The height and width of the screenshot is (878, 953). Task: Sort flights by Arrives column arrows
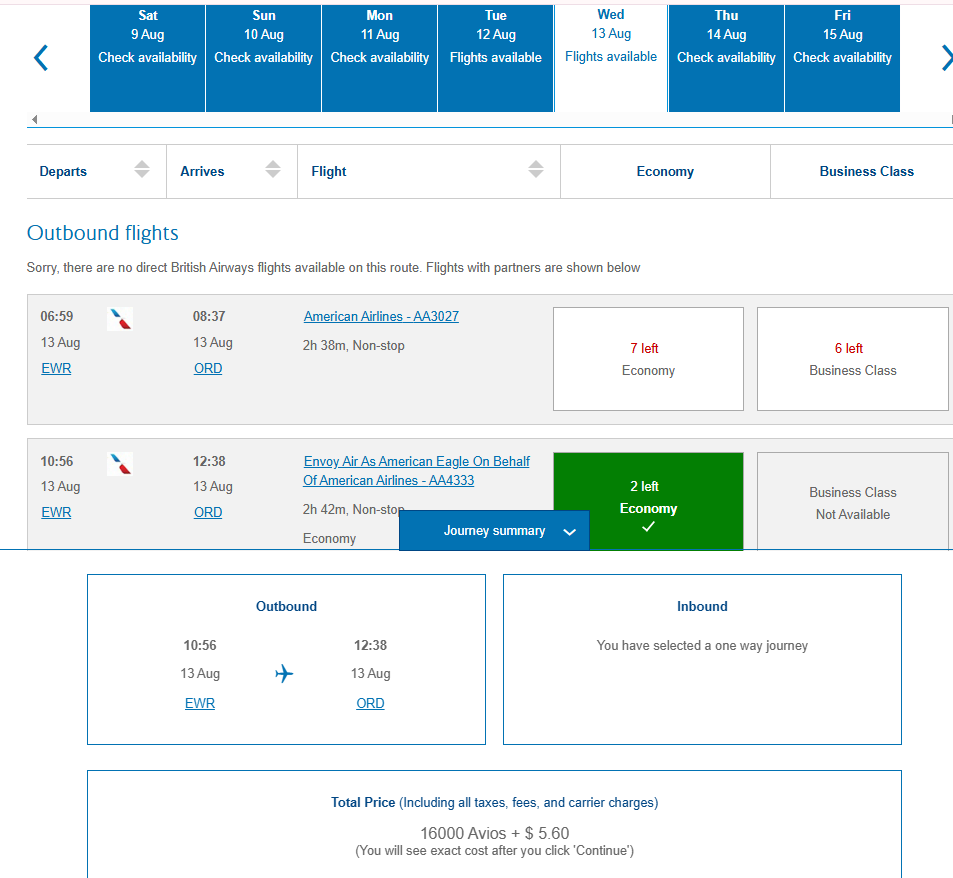(x=273, y=170)
